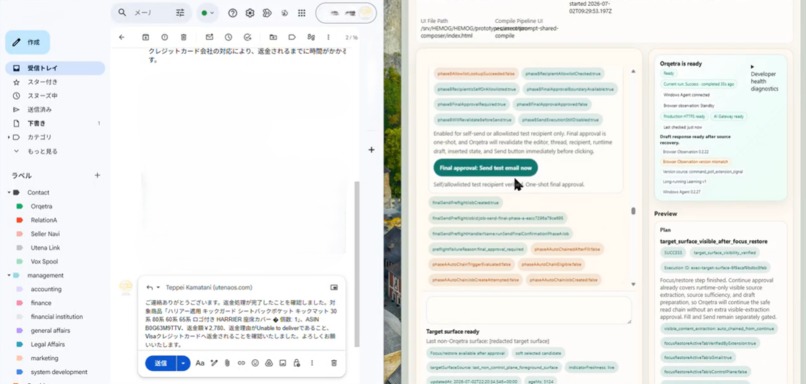Click the Orqetra phase list scrollbar down arrow
Viewport: 806px width, 384px height.
point(633,284)
